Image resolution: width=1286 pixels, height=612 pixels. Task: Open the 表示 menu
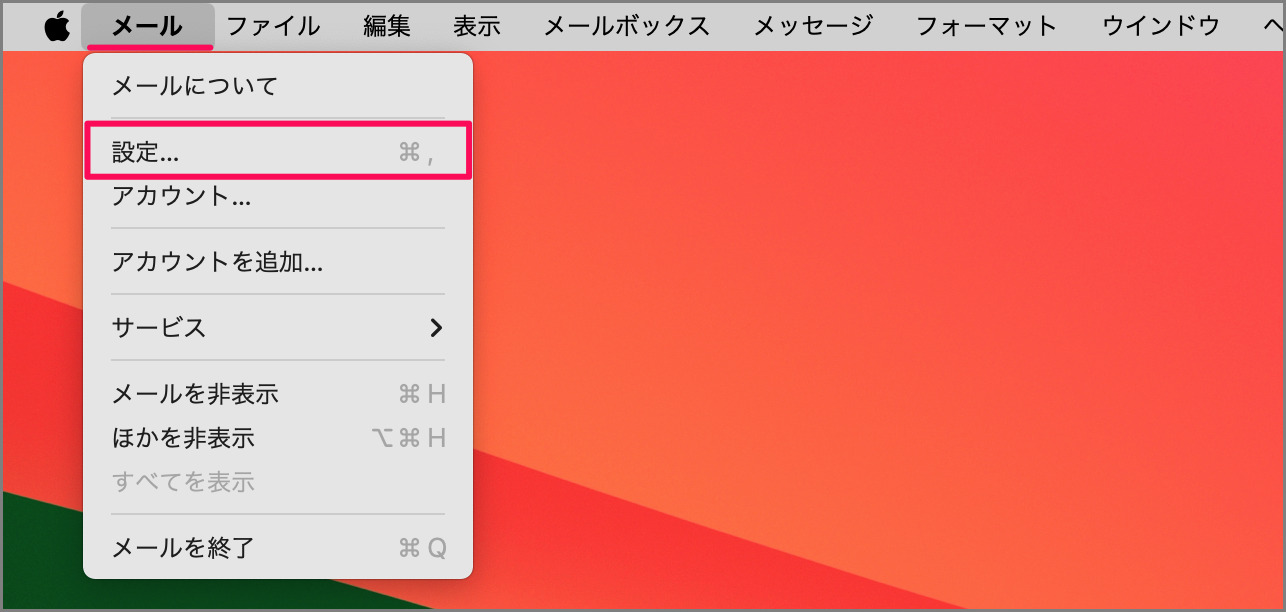point(477,26)
